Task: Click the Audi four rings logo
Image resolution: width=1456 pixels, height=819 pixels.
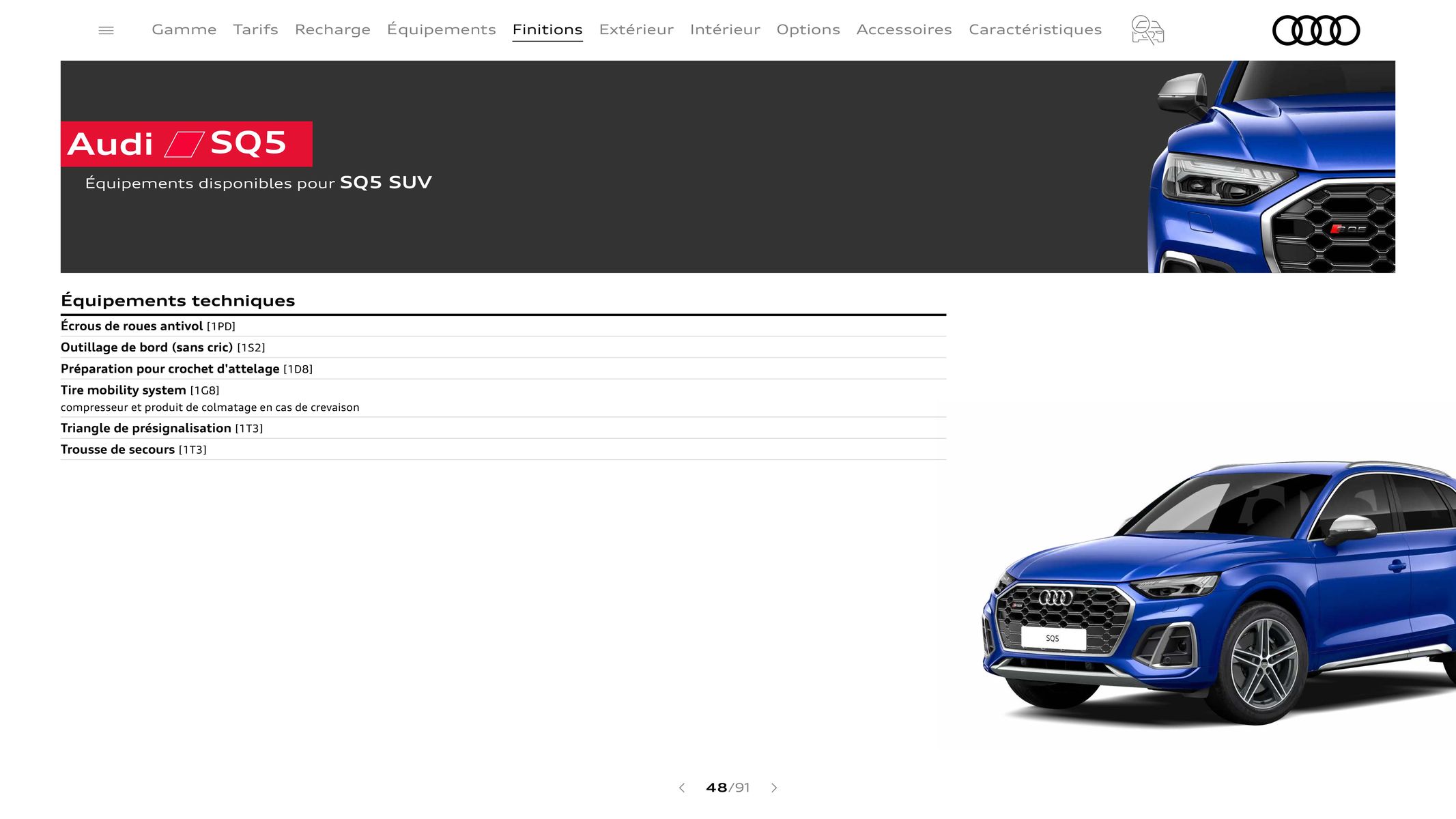Action: [1316, 30]
